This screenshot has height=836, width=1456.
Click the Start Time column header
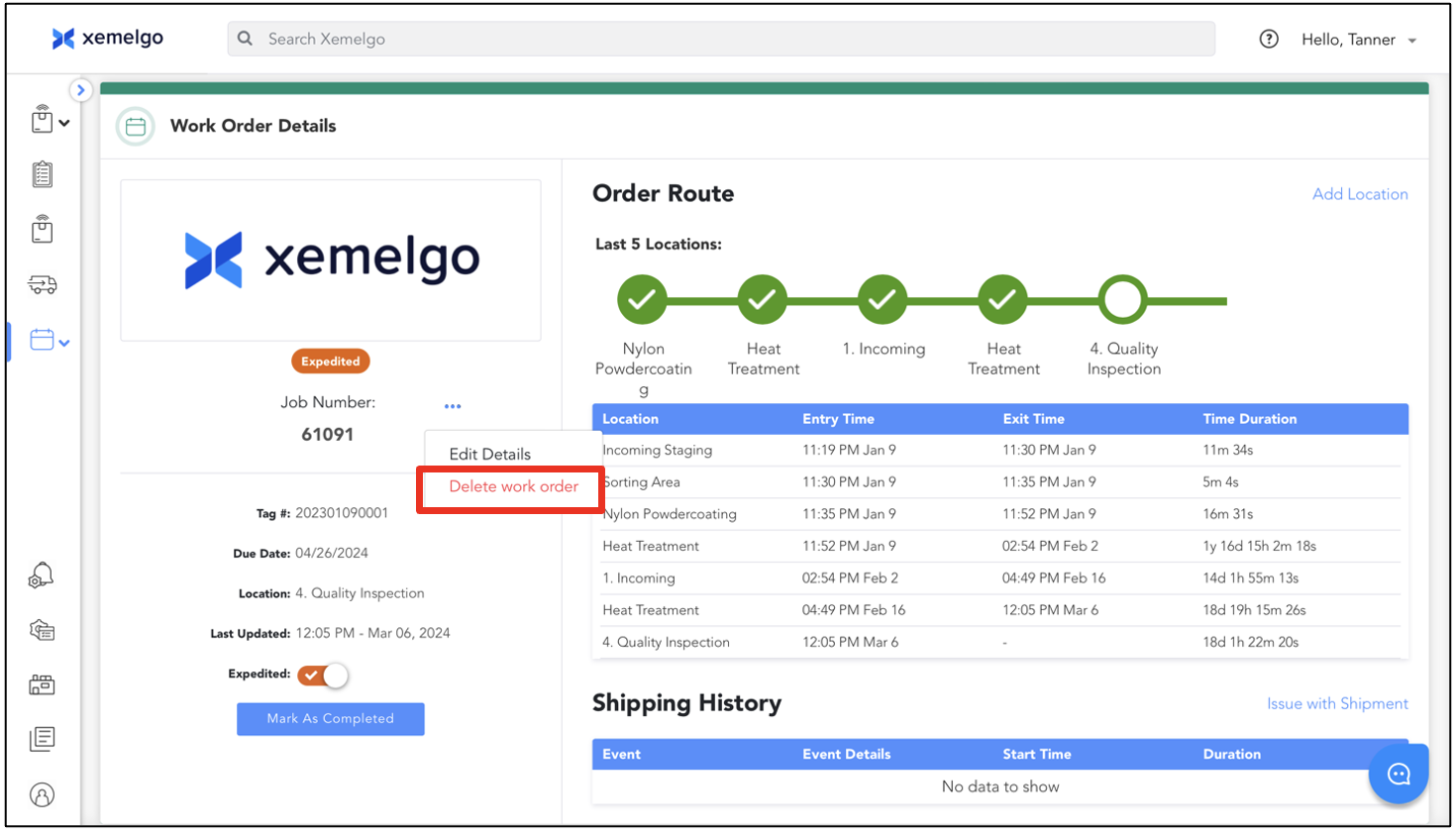(1036, 755)
